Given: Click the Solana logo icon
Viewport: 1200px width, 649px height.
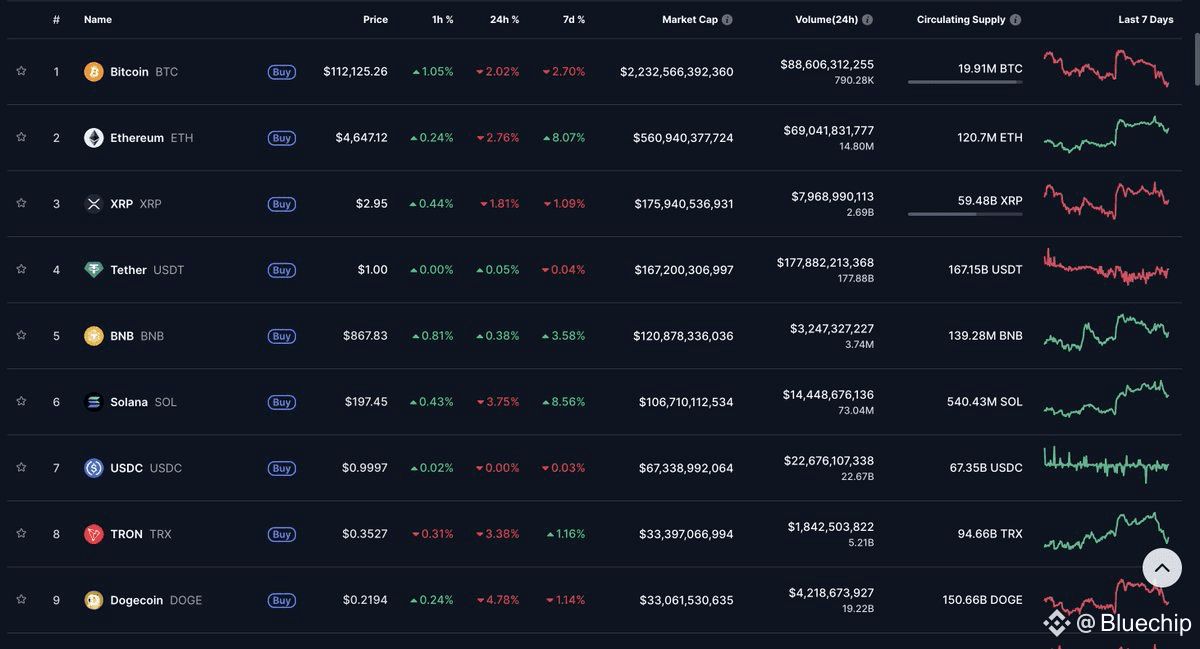Looking at the screenshot, I should 94,402.
